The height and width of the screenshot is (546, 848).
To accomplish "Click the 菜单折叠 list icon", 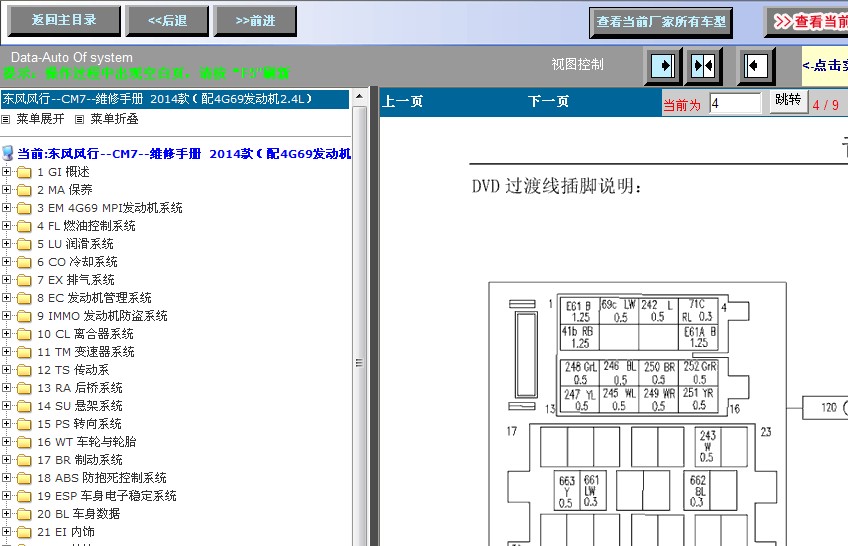I will tap(80, 119).
